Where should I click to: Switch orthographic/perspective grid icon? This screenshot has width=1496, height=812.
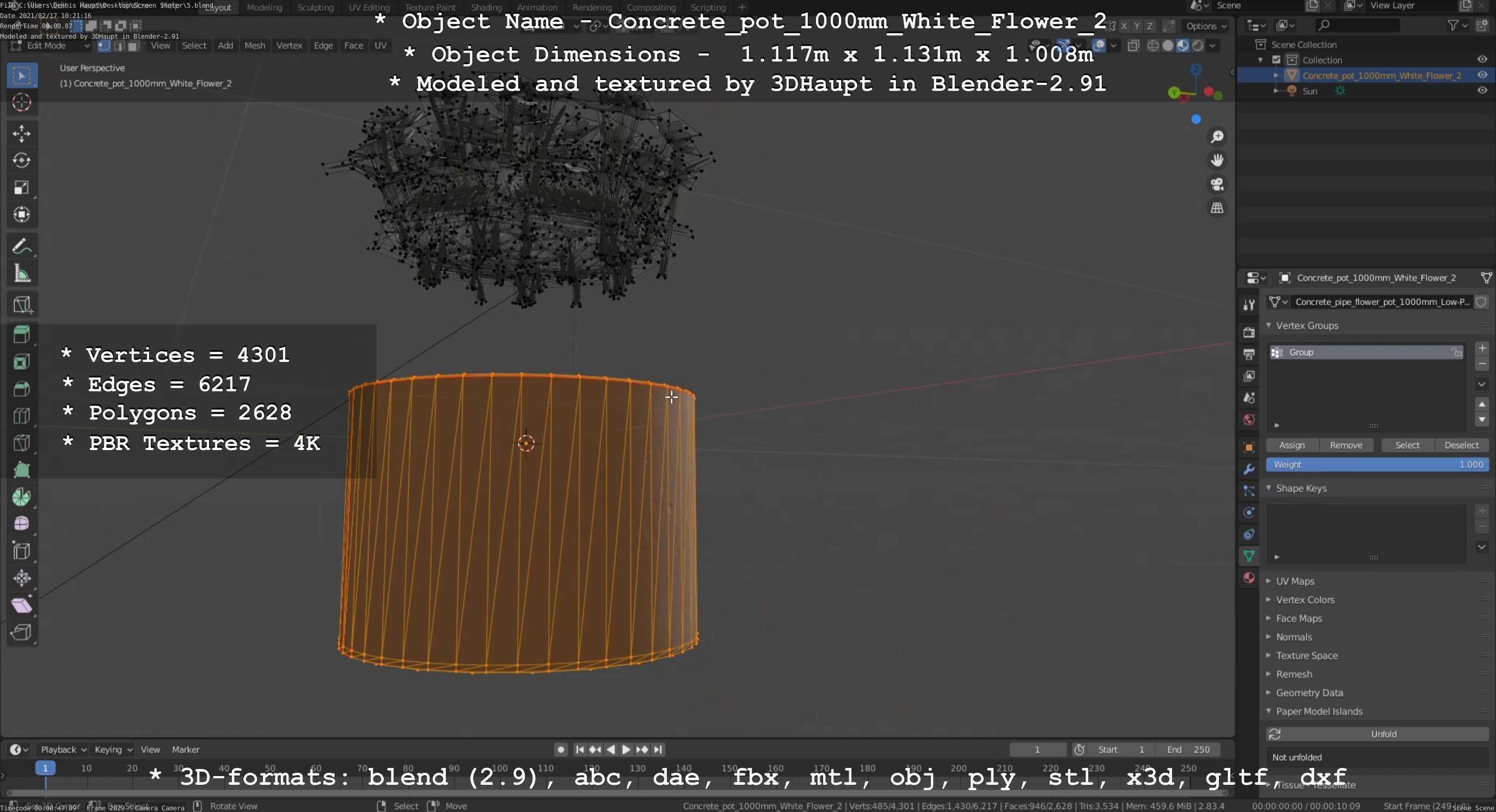1217,208
